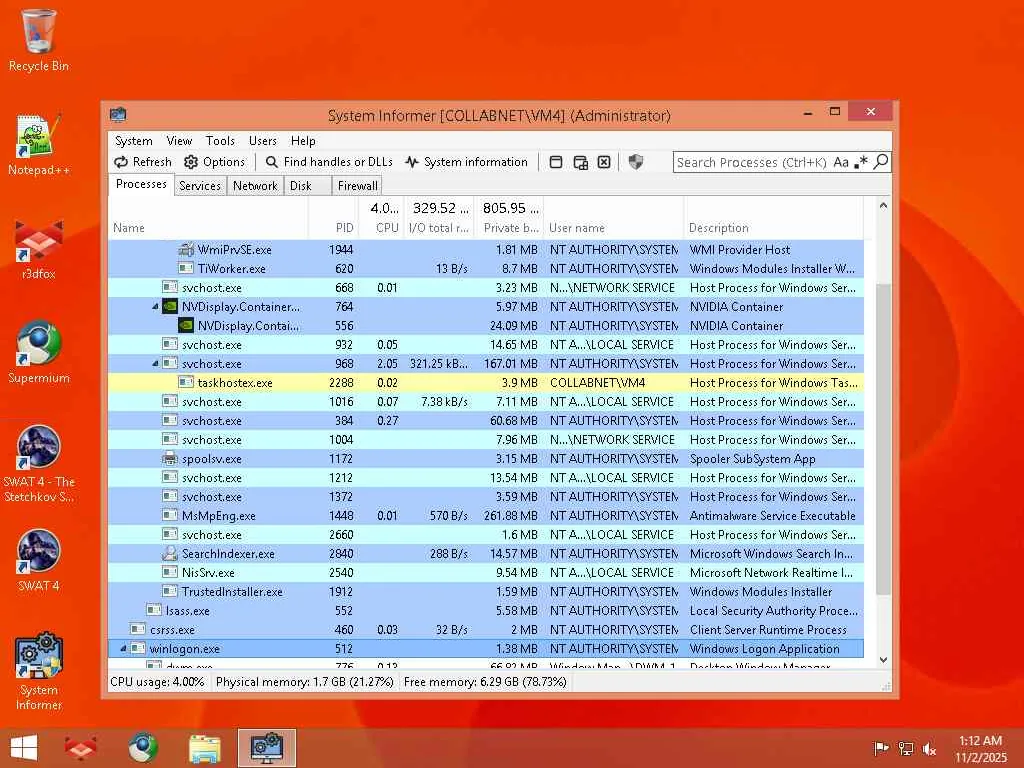This screenshot has height=768, width=1024.
Task: Open the Tools menu
Action: point(220,140)
